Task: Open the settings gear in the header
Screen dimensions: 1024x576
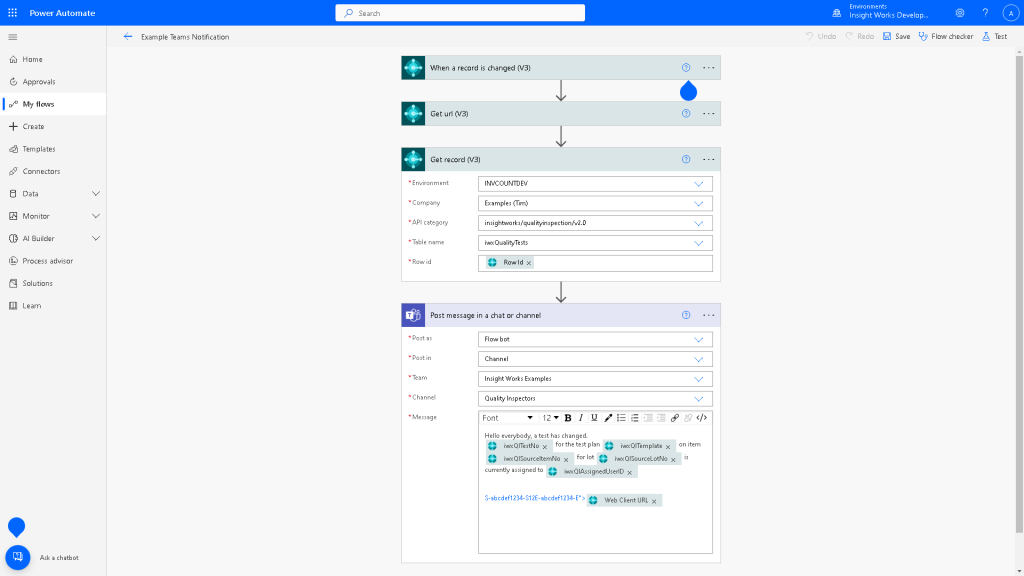Action: (959, 13)
